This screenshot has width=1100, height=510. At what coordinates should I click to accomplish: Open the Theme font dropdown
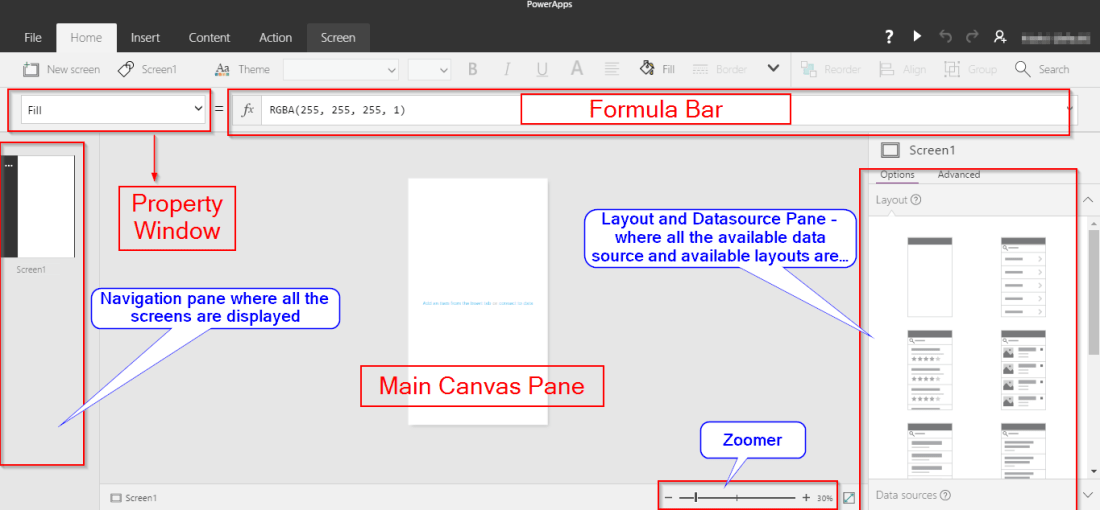pos(342,69)
